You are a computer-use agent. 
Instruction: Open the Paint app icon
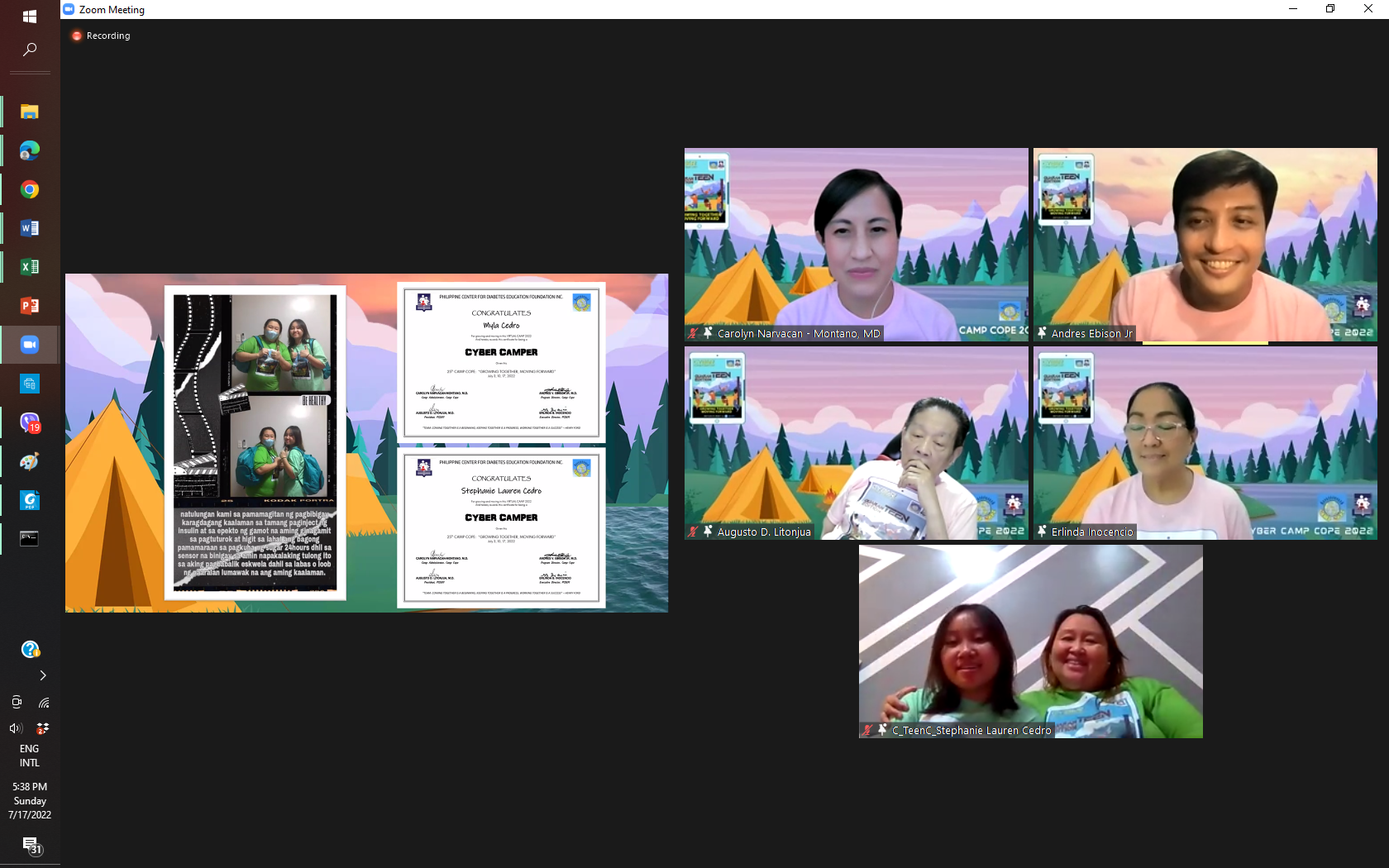tap(30, 461)
